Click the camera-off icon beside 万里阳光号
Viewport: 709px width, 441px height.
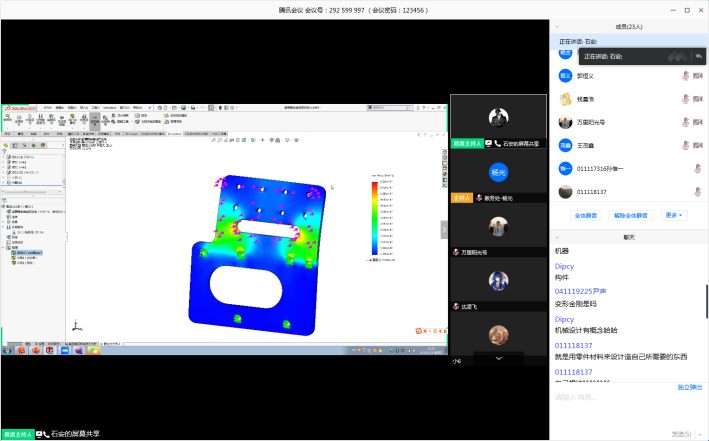click(x=697, y=122)
